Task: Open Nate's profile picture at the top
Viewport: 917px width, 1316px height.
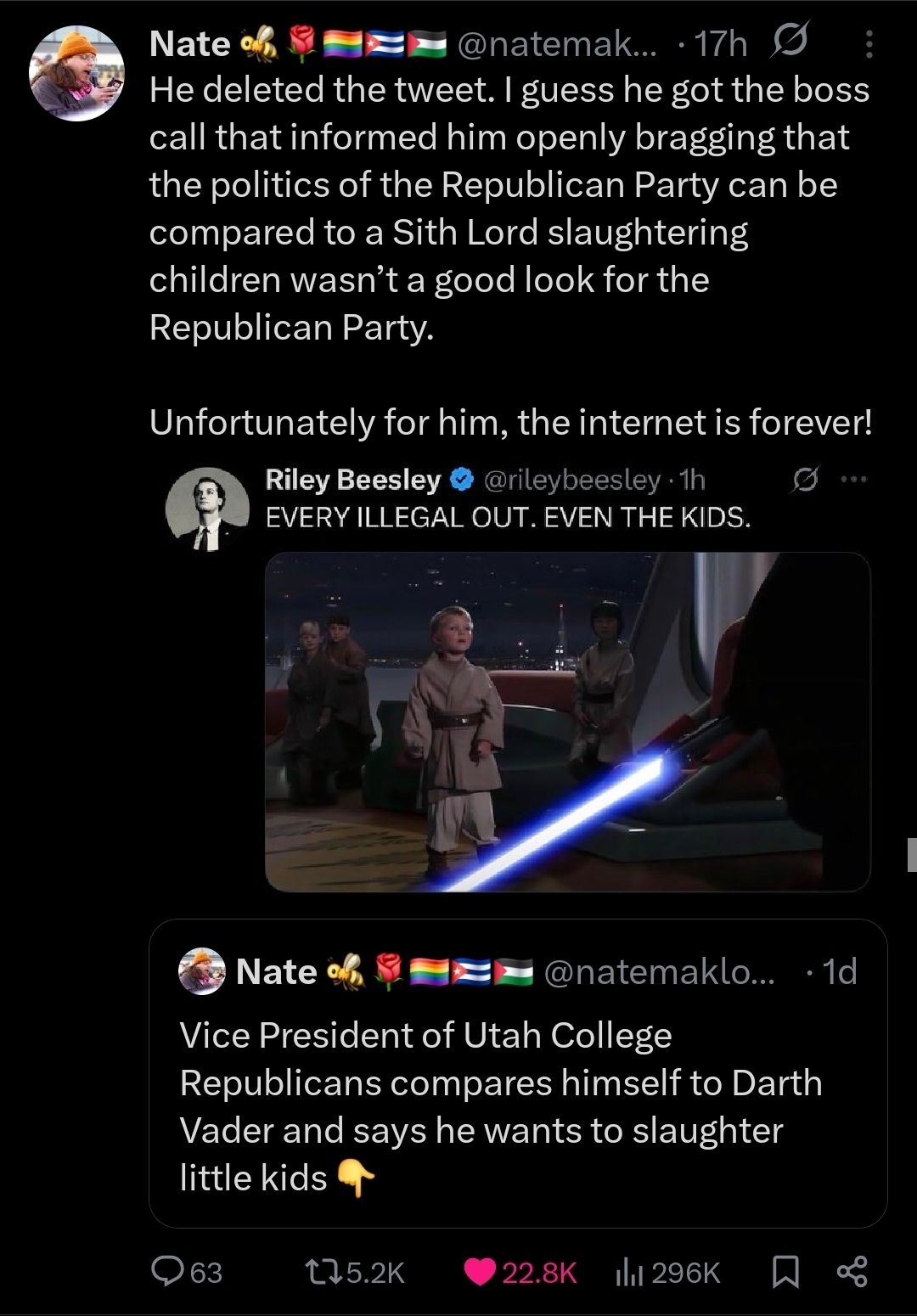Action: click(x=76, y=73)
